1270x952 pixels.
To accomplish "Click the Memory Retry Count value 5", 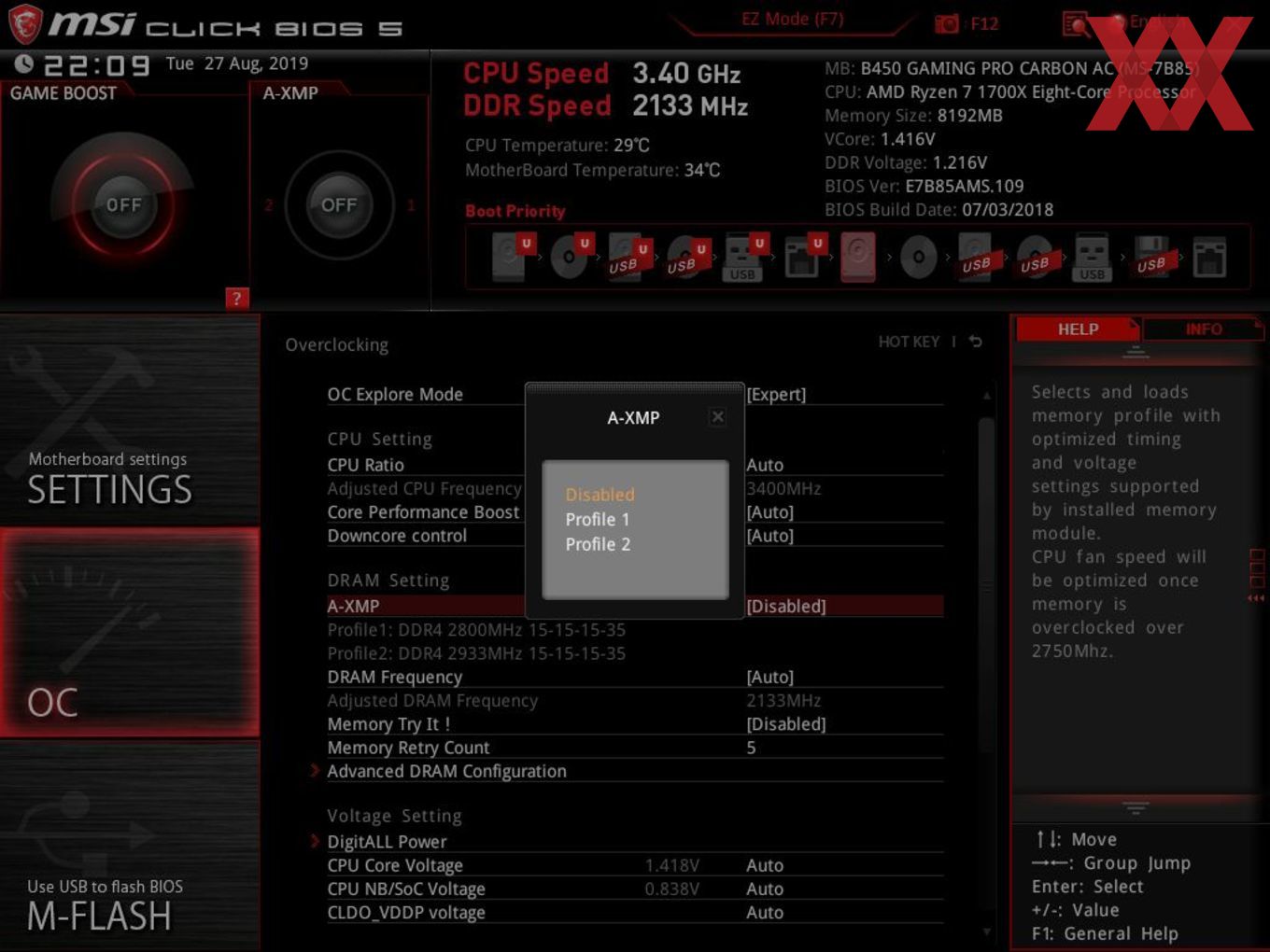I will tap(751, 748).
